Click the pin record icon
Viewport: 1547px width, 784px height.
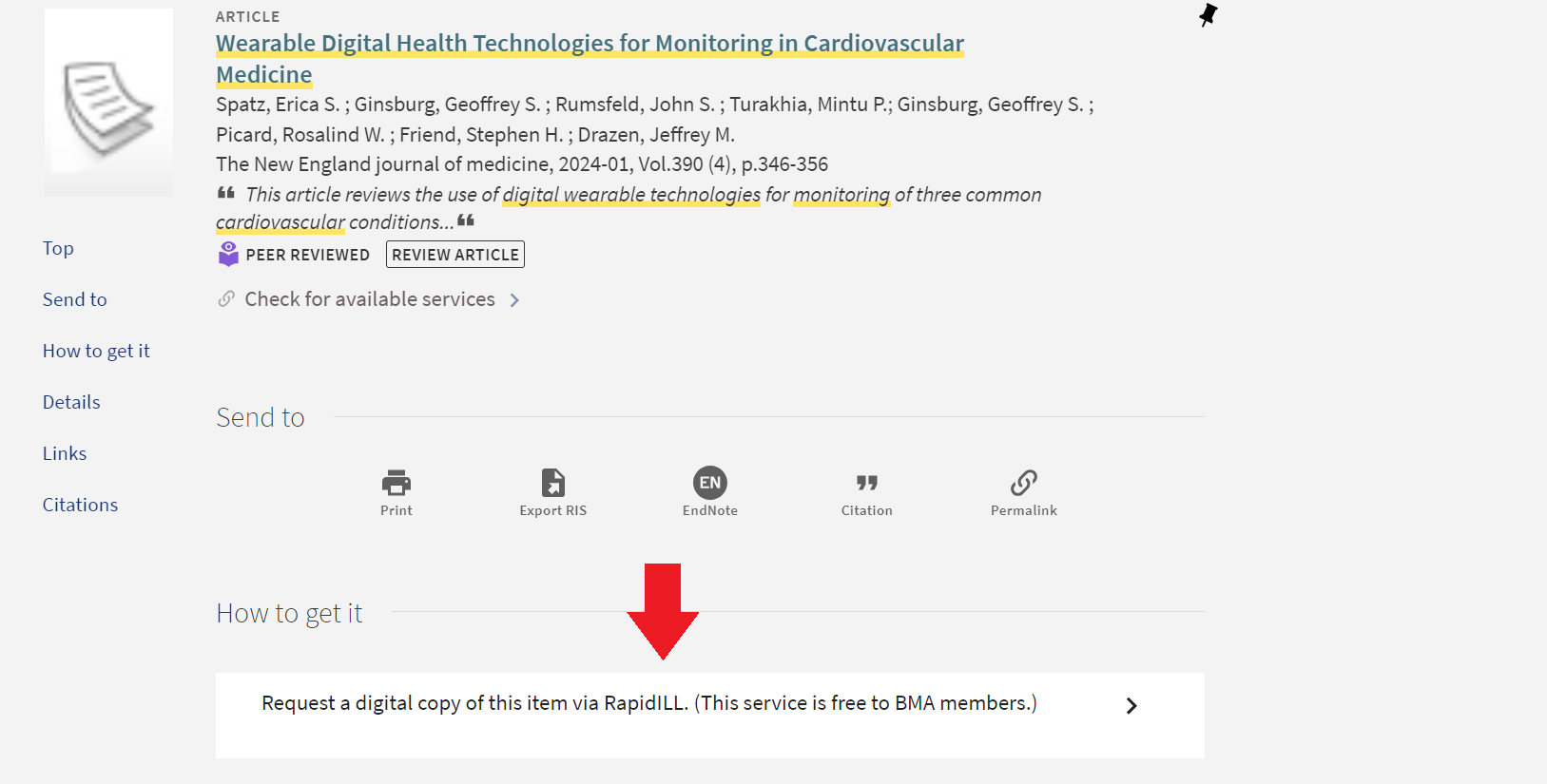pos(1208,15)
